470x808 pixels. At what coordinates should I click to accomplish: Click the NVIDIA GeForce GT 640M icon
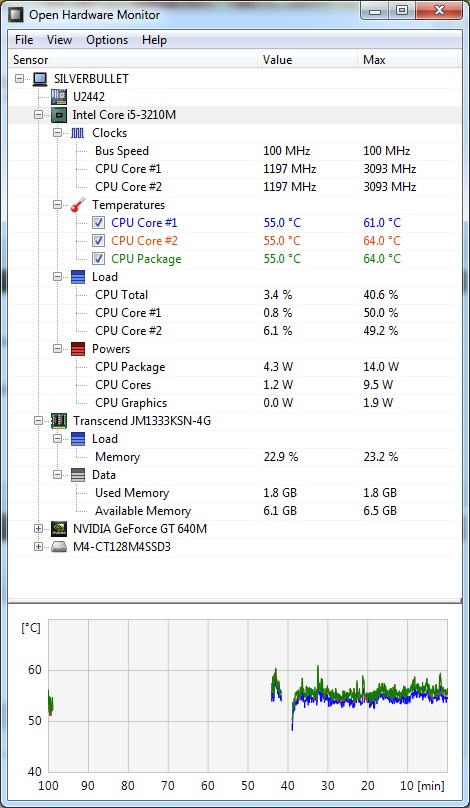point(59,529)
